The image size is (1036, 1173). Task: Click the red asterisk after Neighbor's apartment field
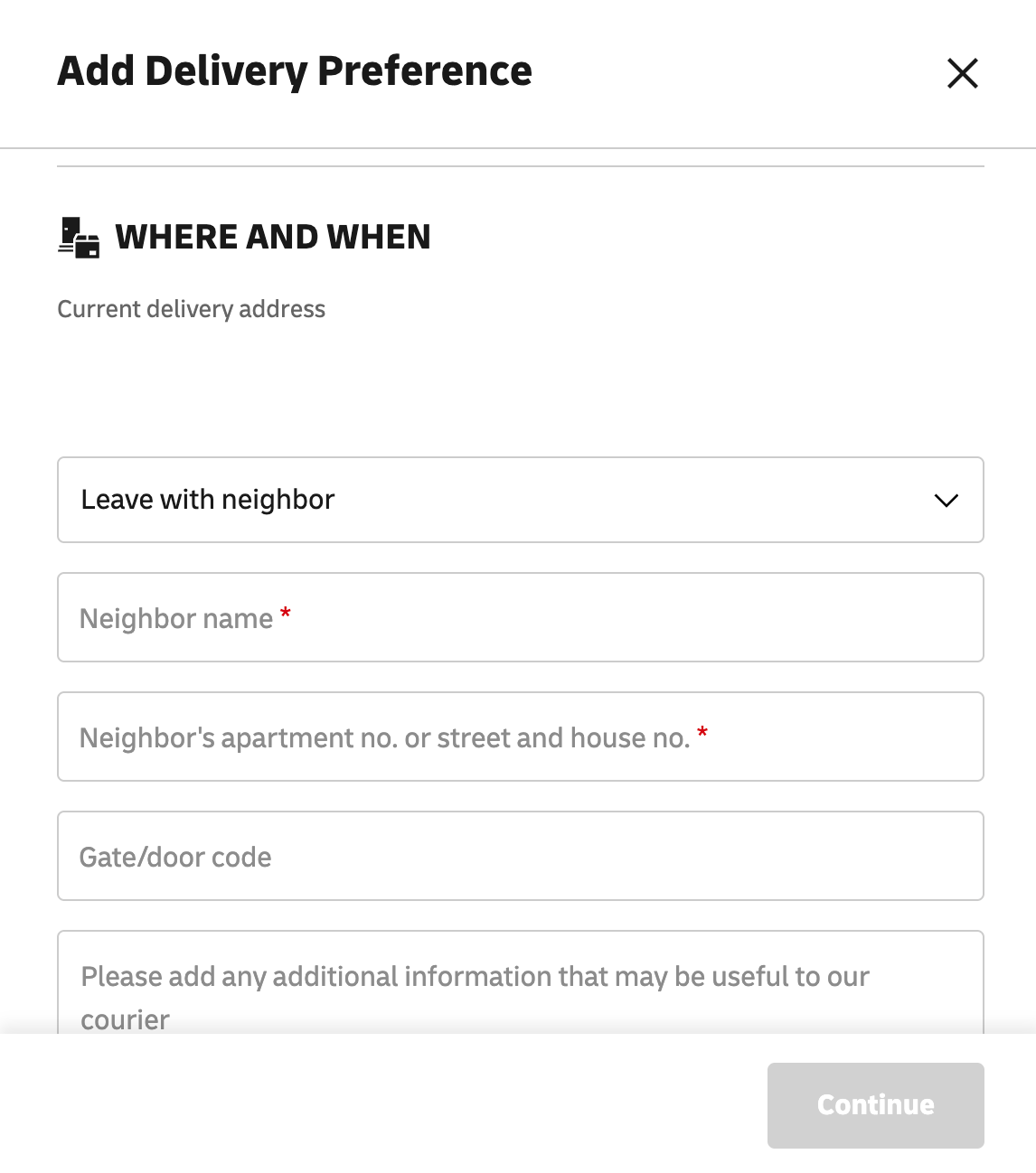click(x=703, y=732)
